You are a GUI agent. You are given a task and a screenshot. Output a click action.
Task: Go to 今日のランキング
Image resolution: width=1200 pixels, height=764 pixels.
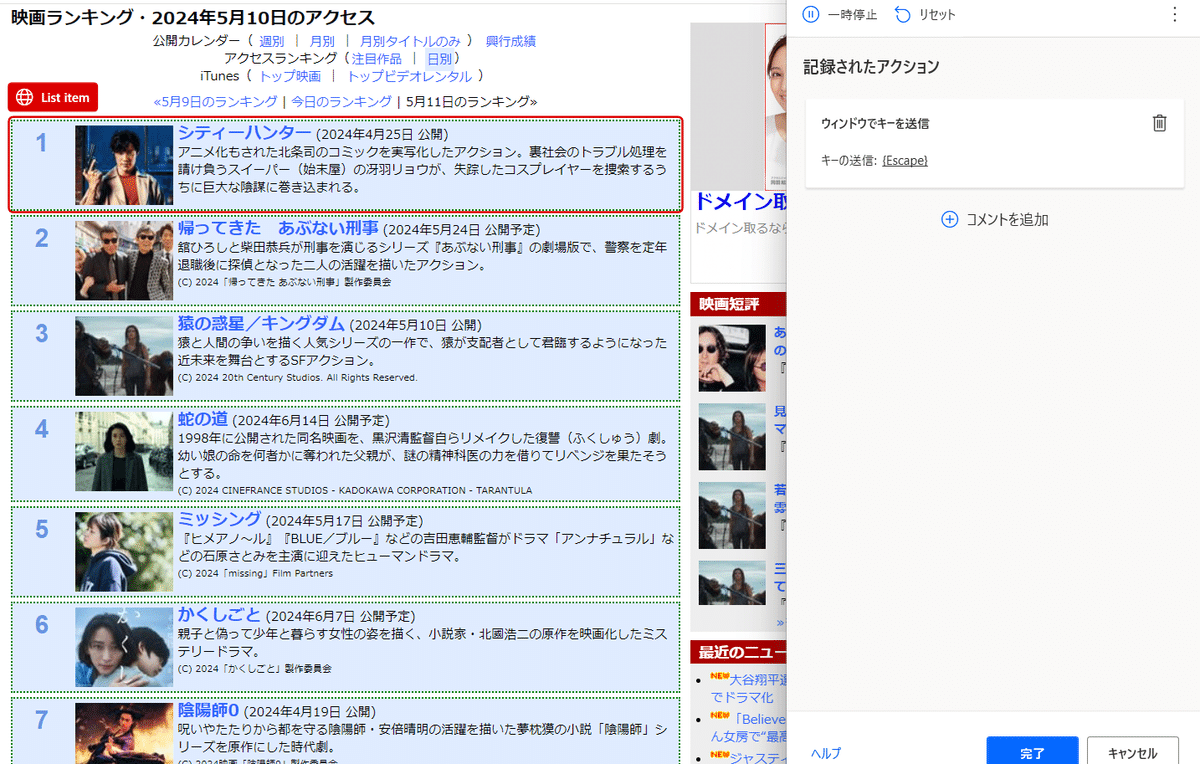pos(341,101)
